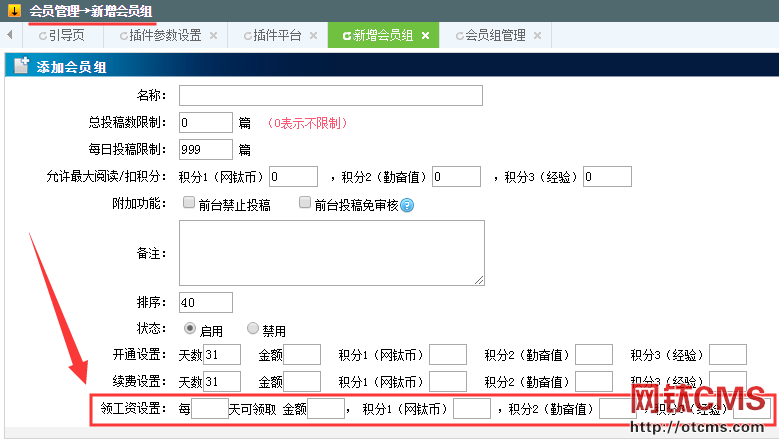The height and width of the screenshot is (443, 779).
Task: Click the 领工资设置 days interval field
Action: 210,408
